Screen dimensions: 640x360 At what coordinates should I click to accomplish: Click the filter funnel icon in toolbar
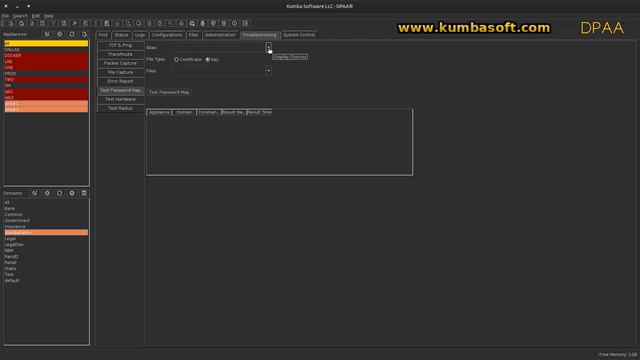(53, 24)
